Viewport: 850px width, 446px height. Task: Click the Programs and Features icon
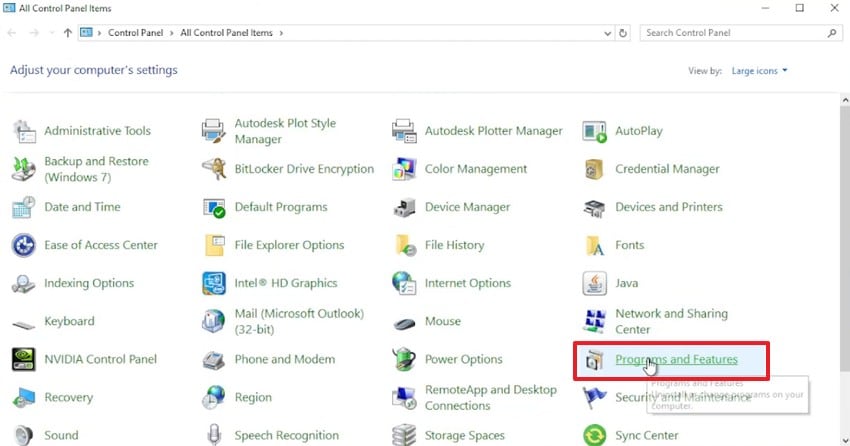(x=594, y=360)
